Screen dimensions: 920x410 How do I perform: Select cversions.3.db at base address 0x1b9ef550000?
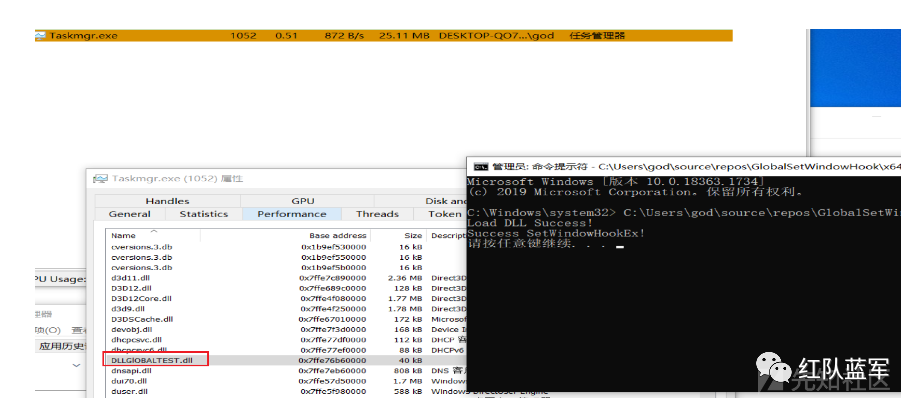286,257
